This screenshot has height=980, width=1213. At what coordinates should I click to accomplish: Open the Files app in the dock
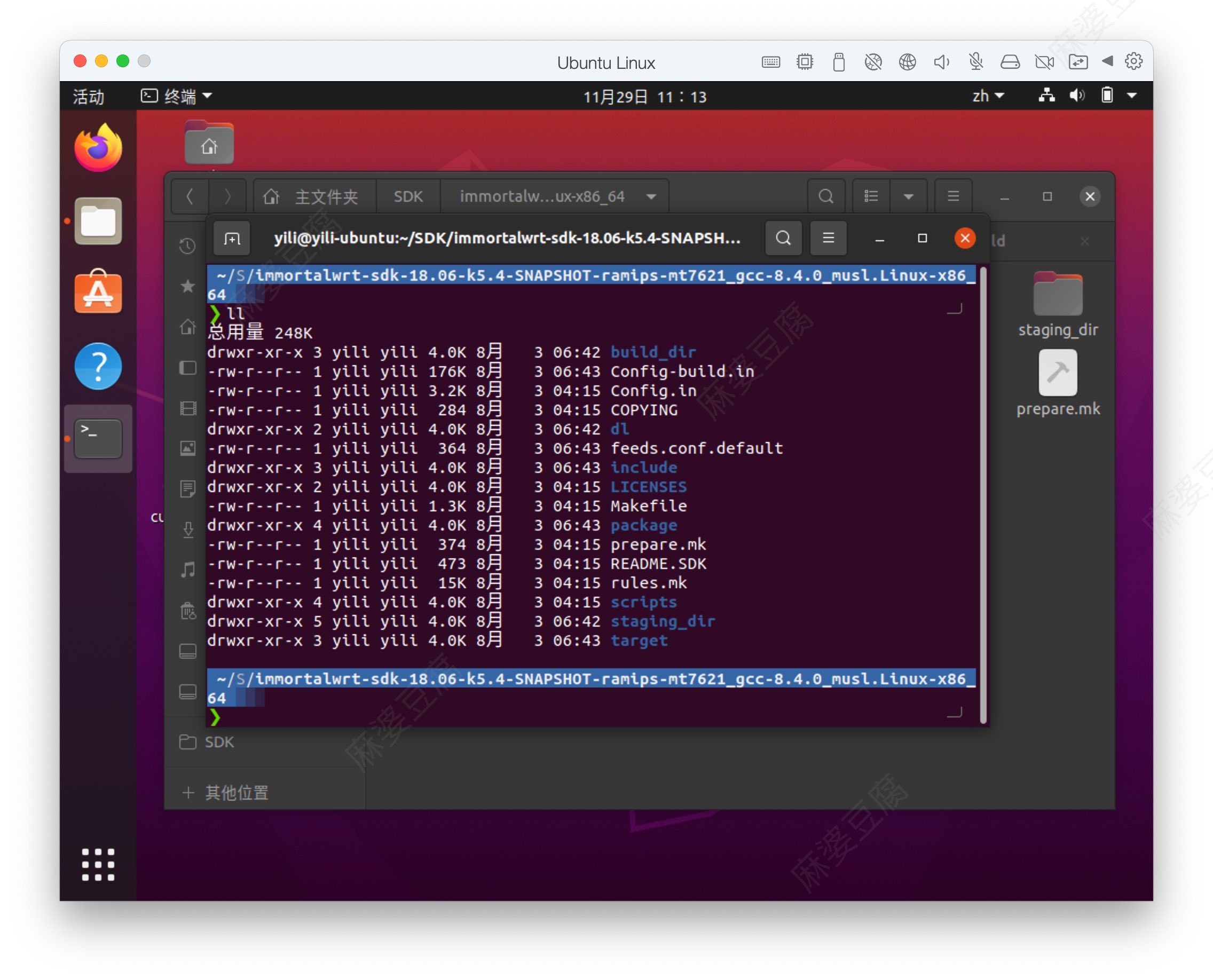[x=98, y=221]
